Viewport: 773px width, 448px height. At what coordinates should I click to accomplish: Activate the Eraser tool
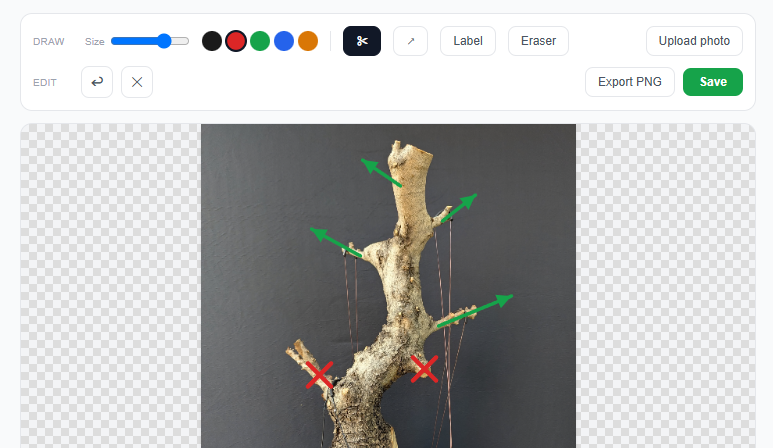(538, 41)
